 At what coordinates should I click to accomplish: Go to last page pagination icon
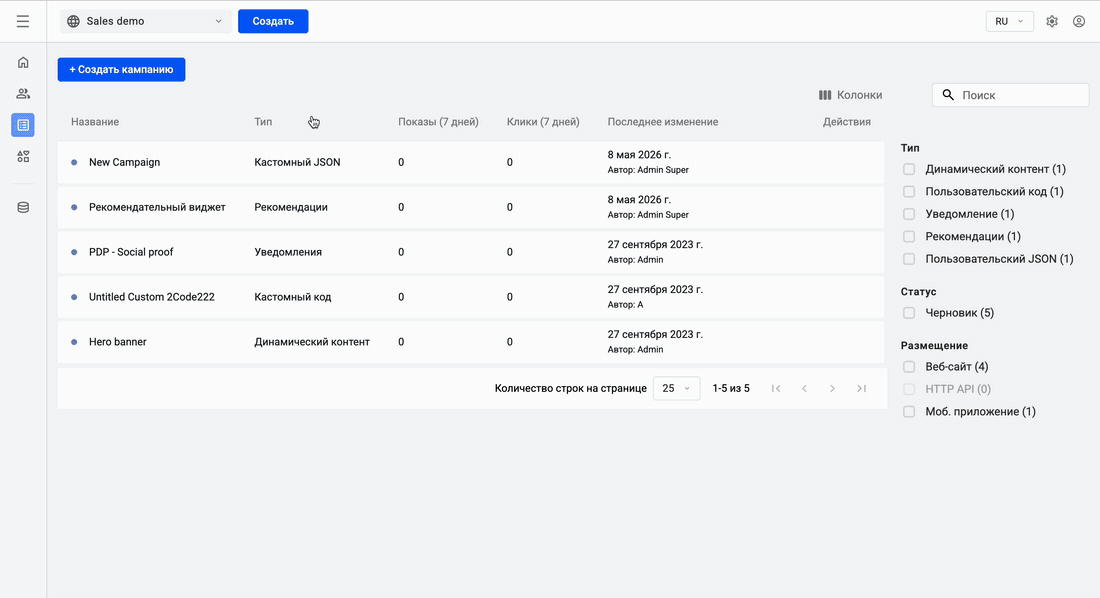861,388
